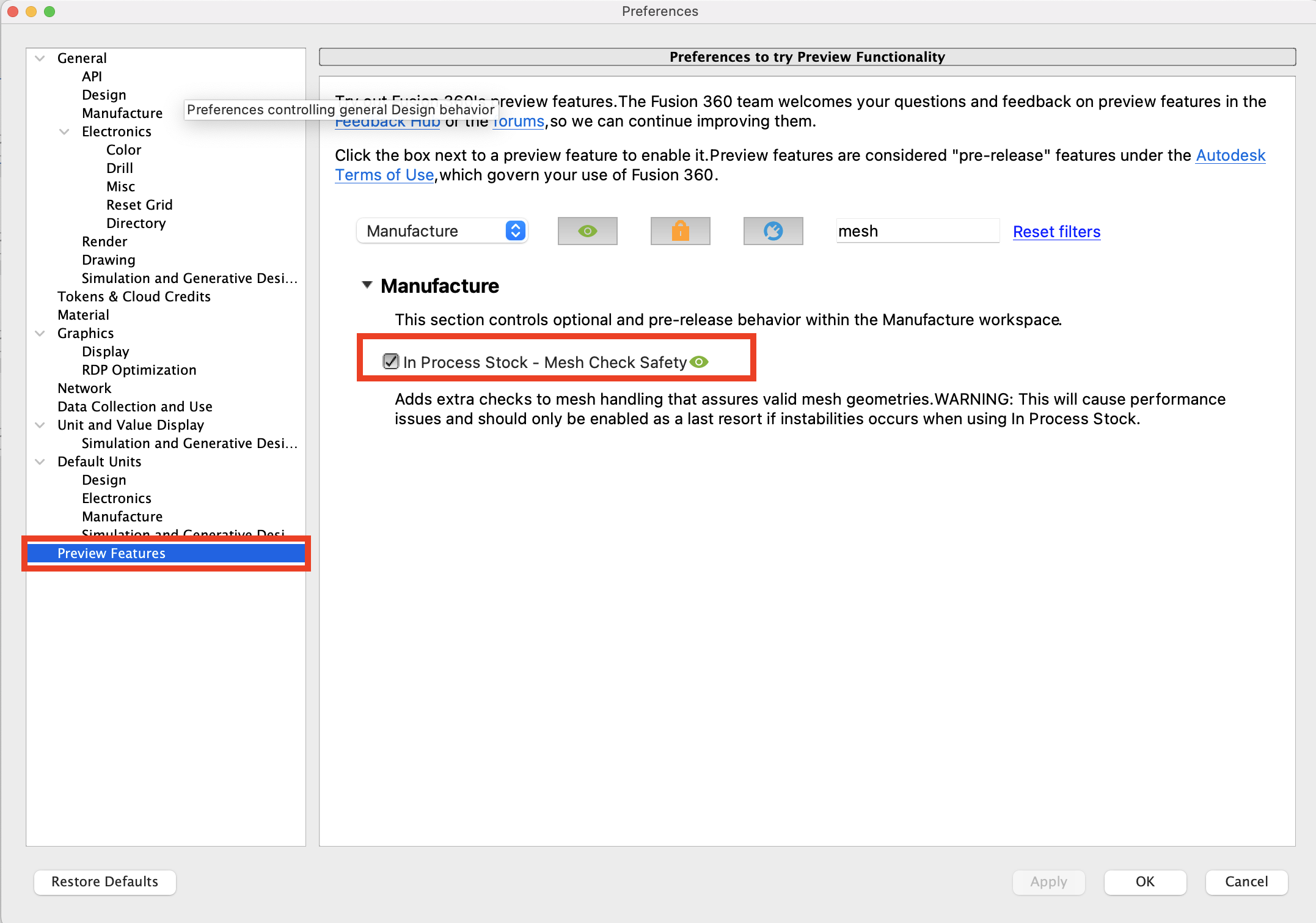Open the Electronics Color settings
Image resolution: width=1316 pixels, height=923 pixels.
tap(123, 150)
